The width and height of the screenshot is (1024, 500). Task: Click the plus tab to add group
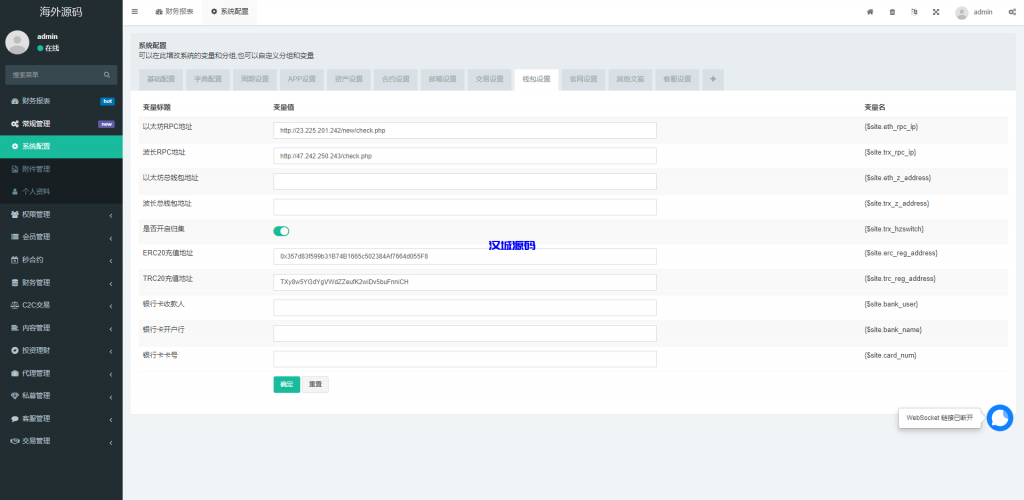[713, 79]
